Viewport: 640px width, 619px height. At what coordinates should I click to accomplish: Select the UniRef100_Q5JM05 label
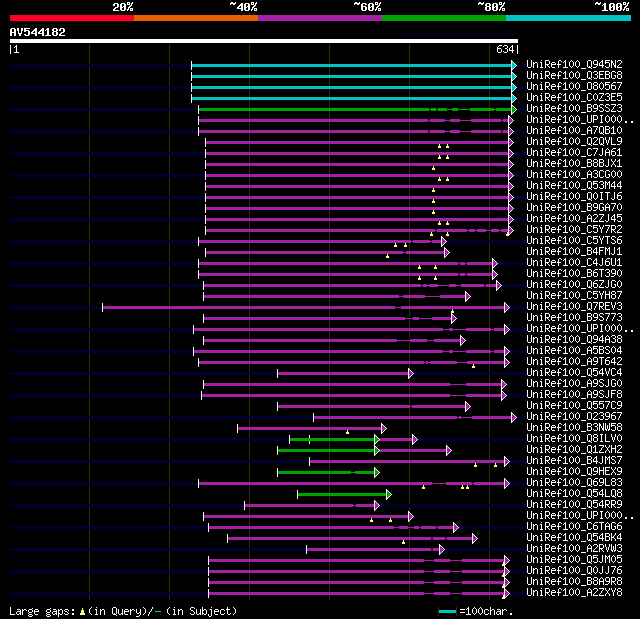pyautogui.click(x=574, y=560)
